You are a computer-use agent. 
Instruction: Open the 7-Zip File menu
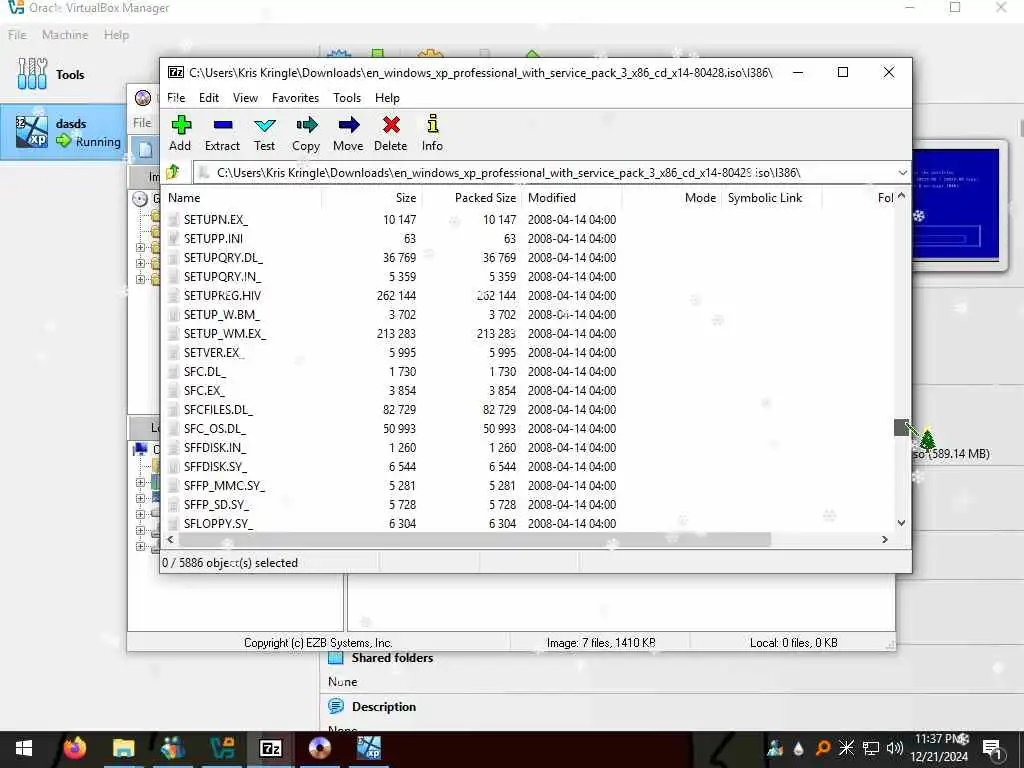coord(176,97)
